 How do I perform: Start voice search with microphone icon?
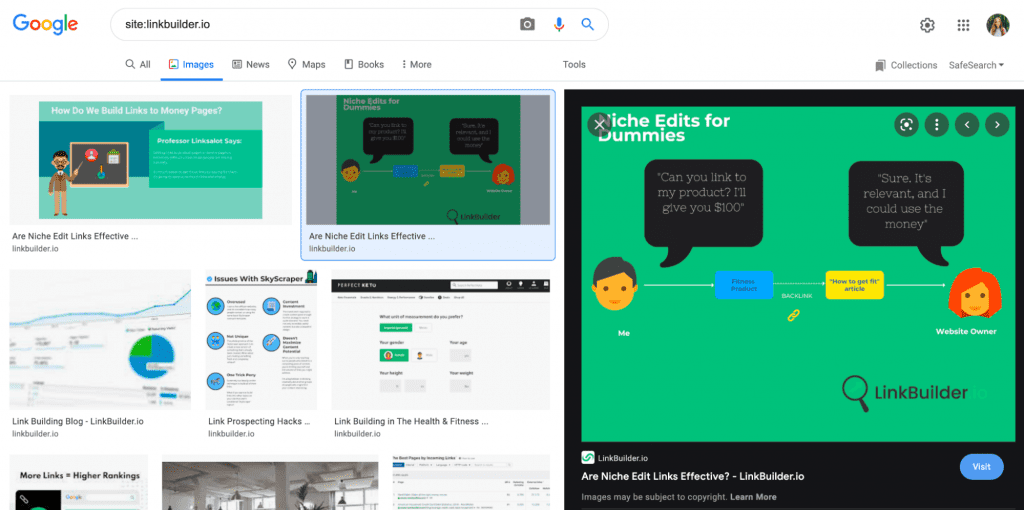coord(558,25)
